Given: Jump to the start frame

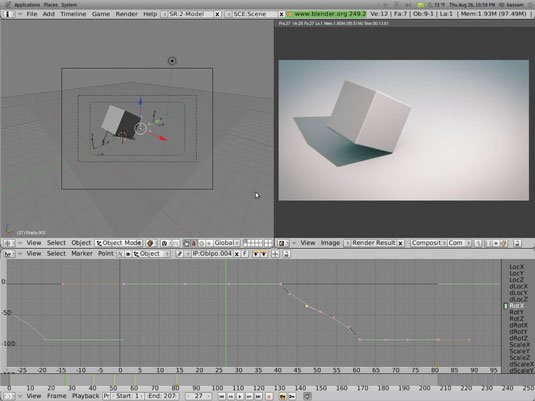Looking at the screenshot, I should [x=222, y=397].
